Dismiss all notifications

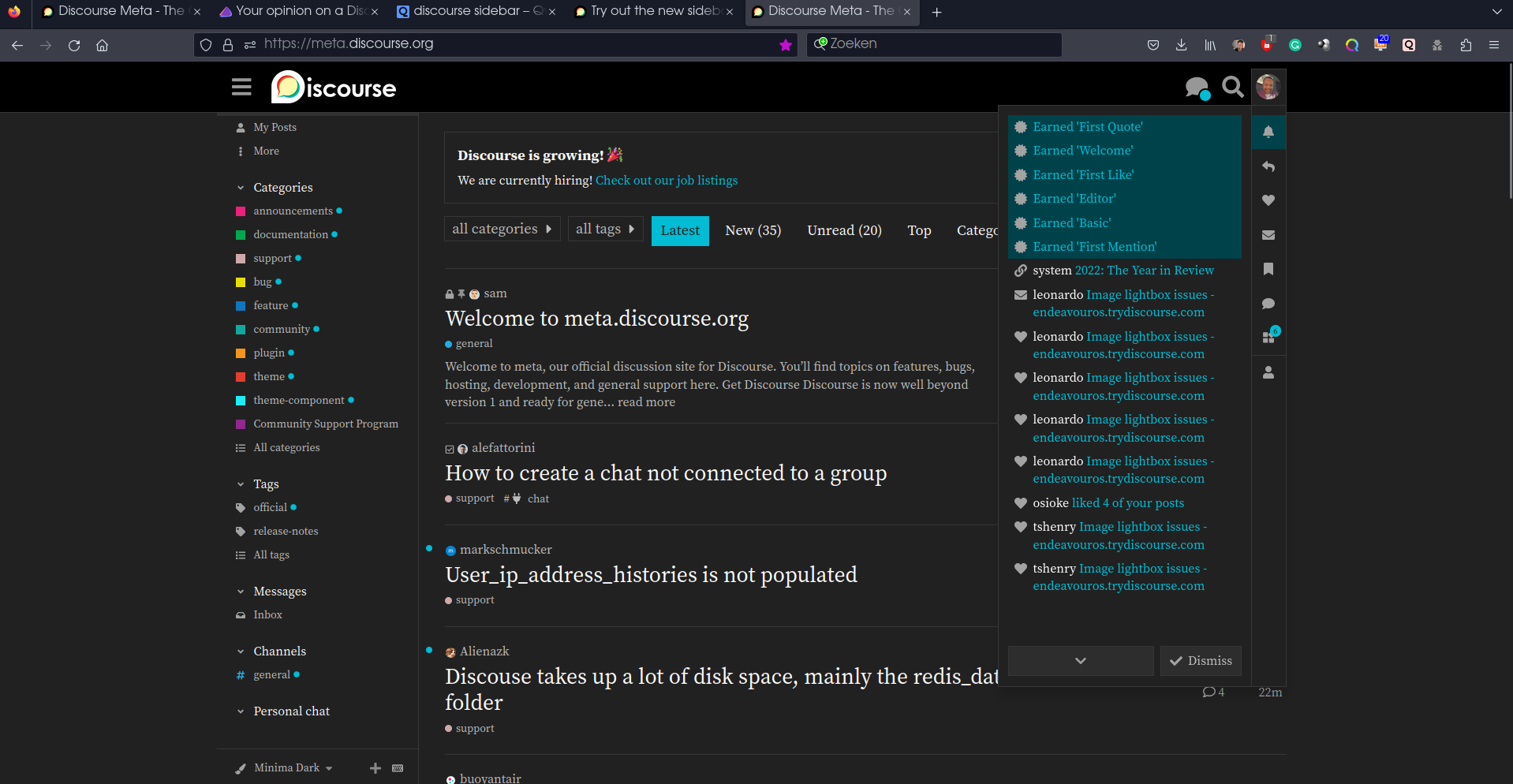[x=1201, y=661]
